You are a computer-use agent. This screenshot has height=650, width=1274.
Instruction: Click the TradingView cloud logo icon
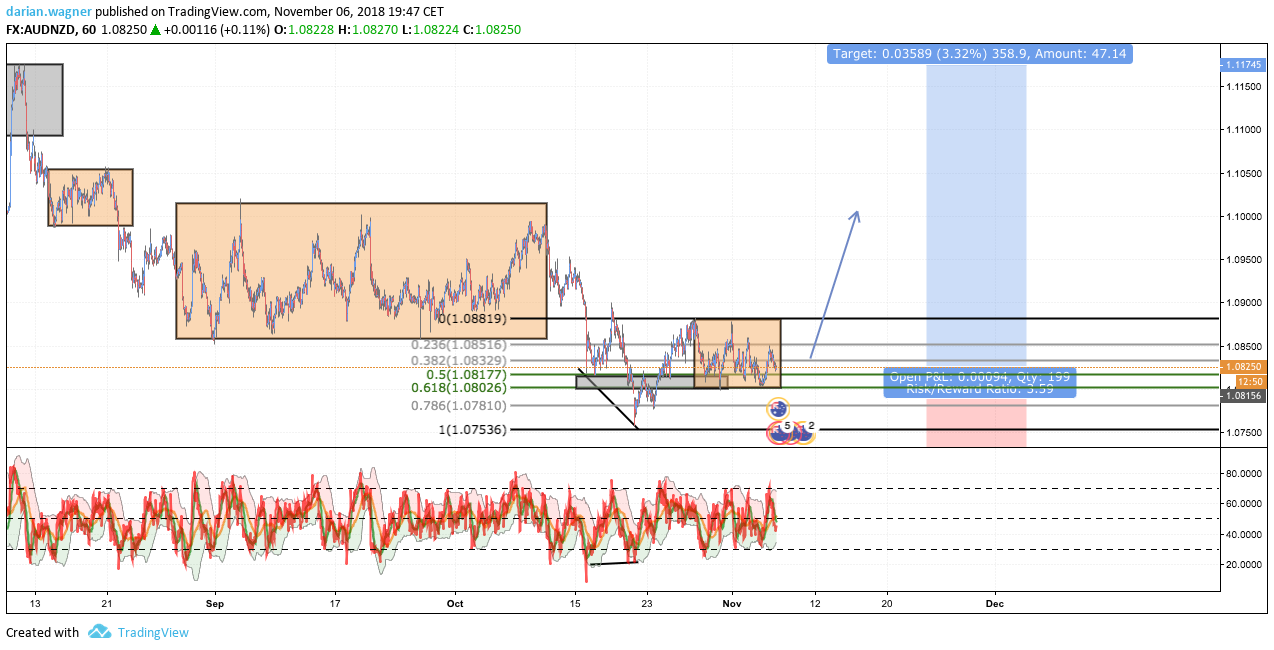(99, 632)
